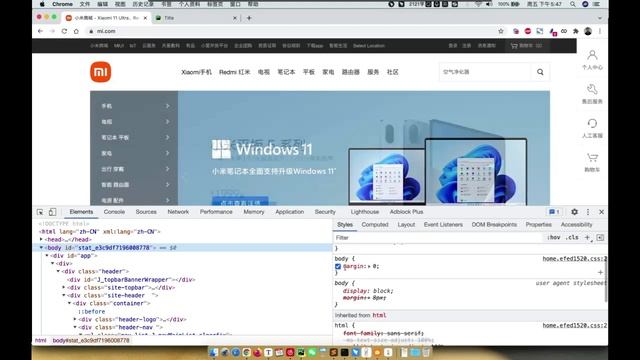Collapse the div class="header" node

58,271
